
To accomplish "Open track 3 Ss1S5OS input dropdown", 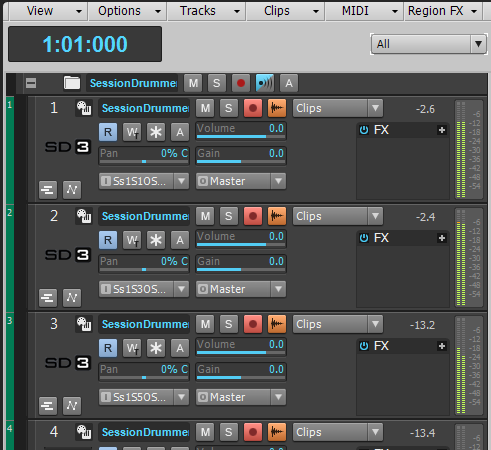I will (x=144, y=397).
